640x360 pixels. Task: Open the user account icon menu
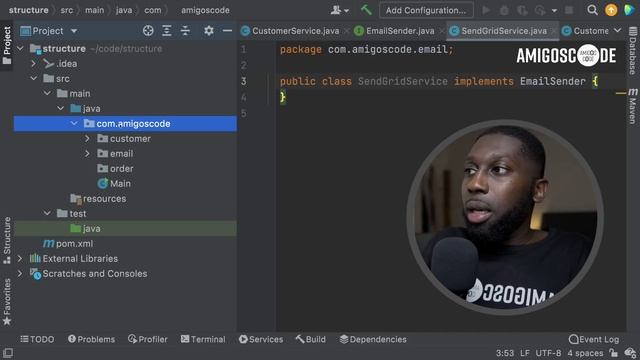(x=339, y=10)
